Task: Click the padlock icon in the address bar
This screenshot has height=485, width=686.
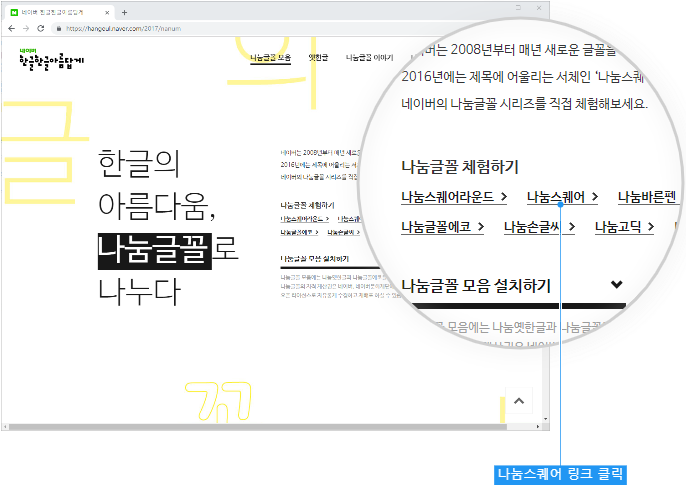Action: 59,28
